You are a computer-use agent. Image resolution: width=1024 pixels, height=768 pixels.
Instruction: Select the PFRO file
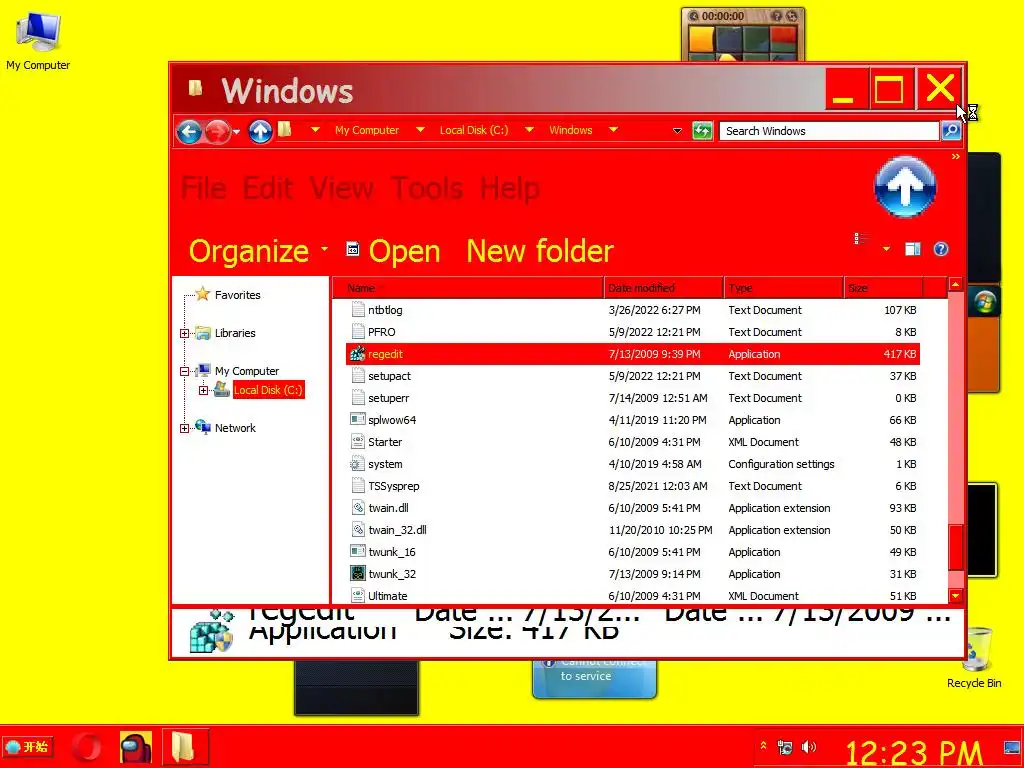[633, 332]
